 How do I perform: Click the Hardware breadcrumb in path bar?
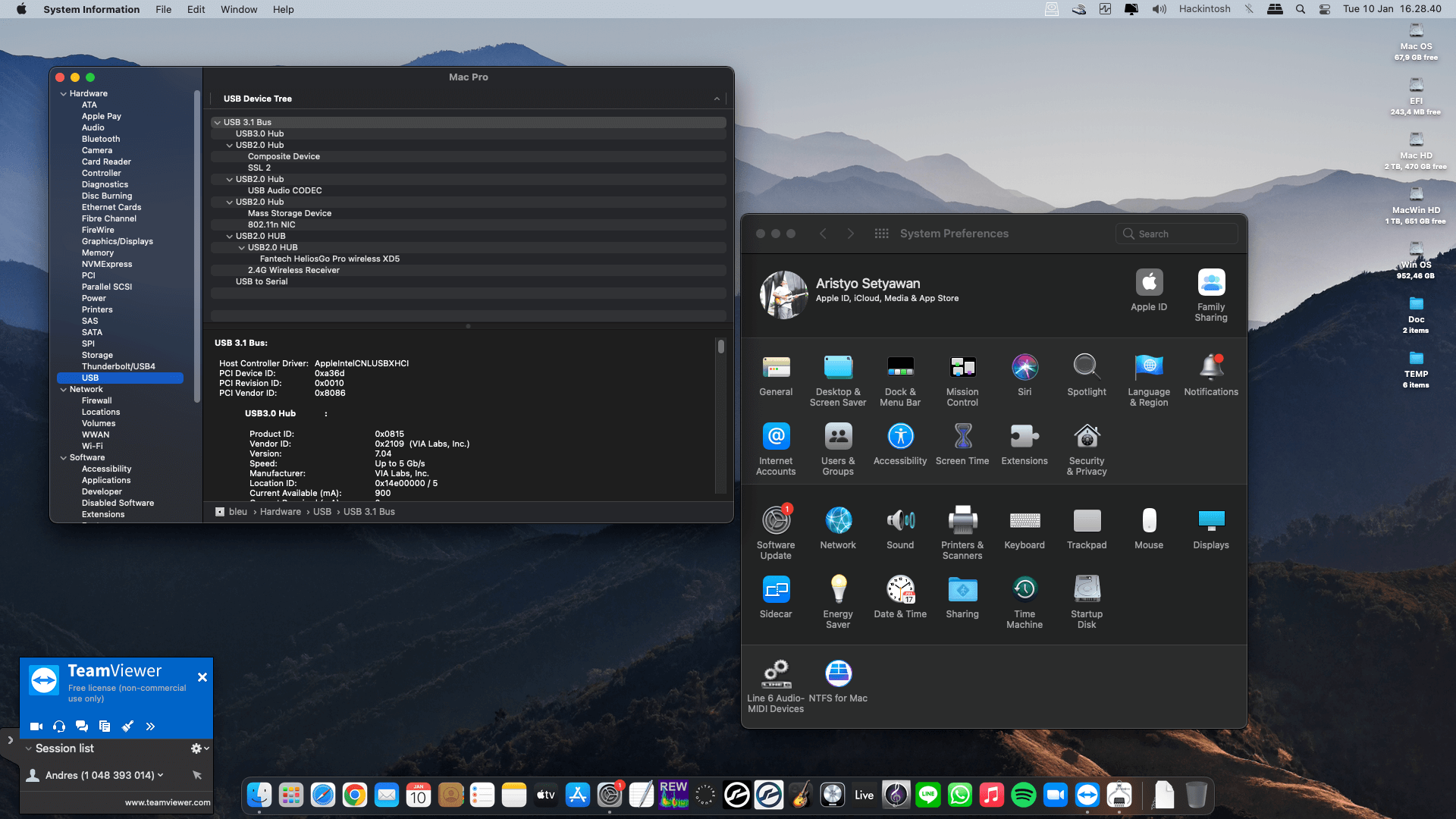click(x=281, y=512)
